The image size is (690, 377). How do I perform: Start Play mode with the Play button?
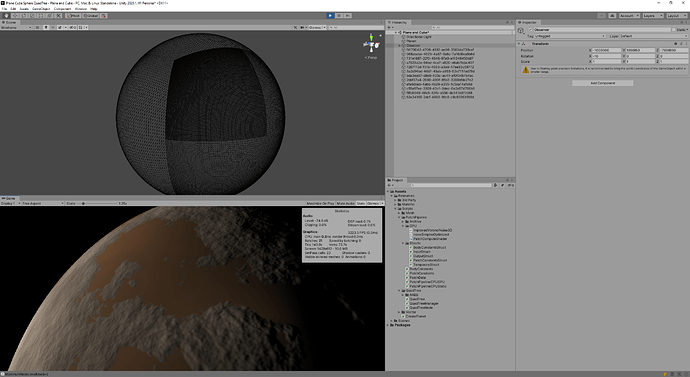pos(330,16)
